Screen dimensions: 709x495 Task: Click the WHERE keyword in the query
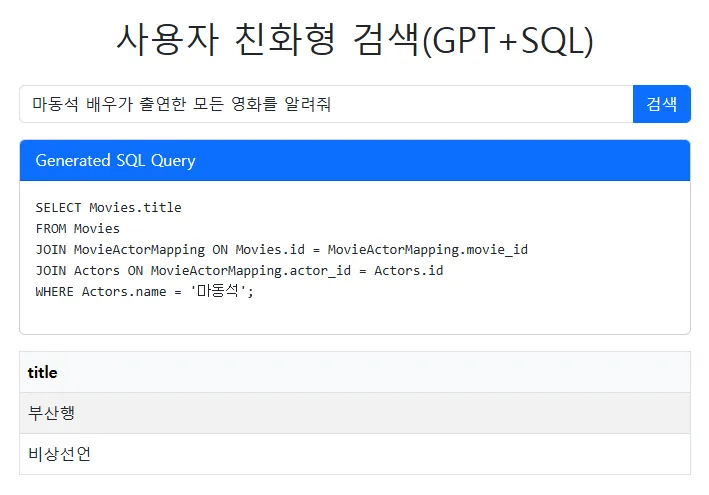(54, 292)
